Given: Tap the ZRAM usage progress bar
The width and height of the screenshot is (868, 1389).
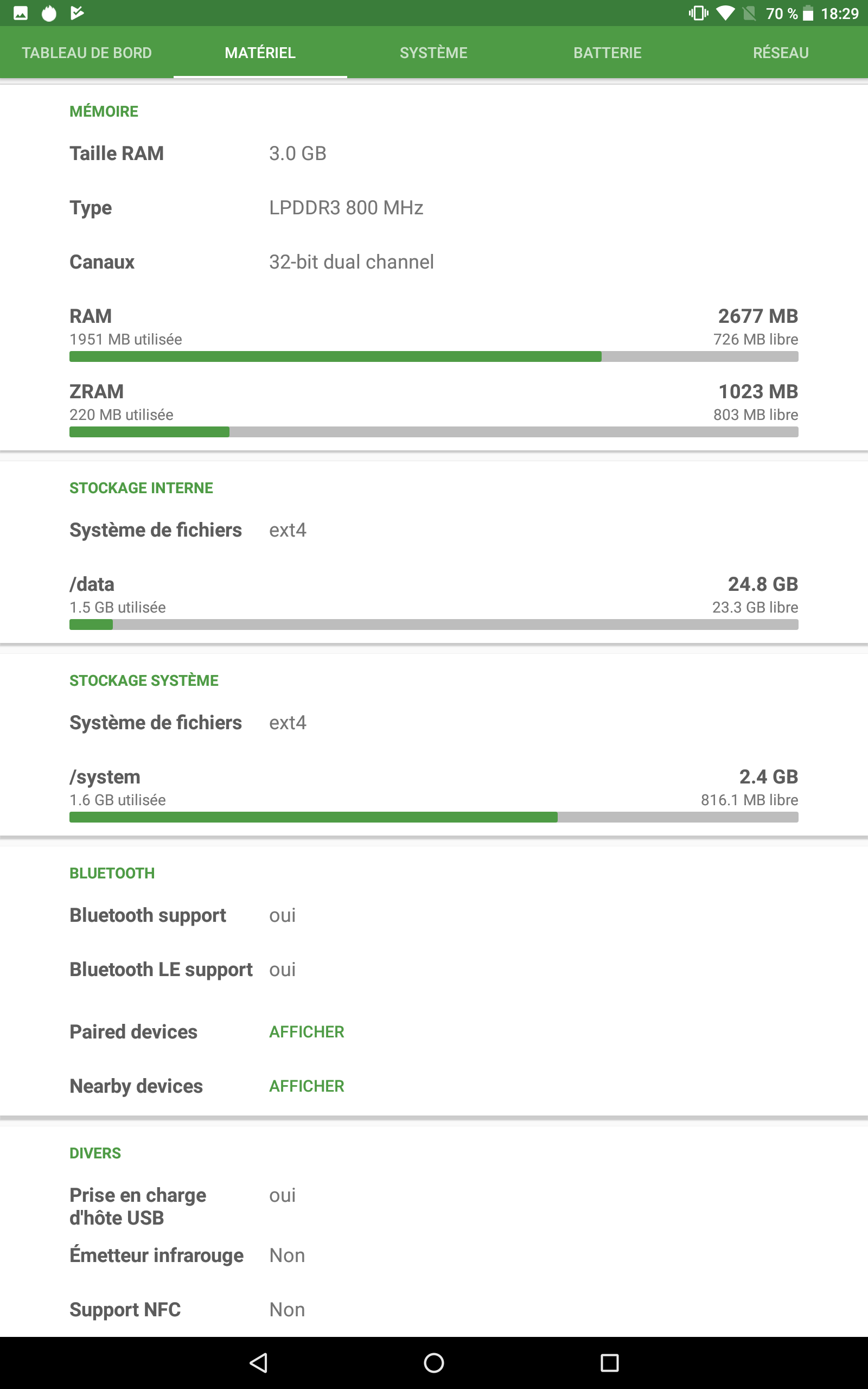Looking at the screenshot, I should click(x=433, y=432).
